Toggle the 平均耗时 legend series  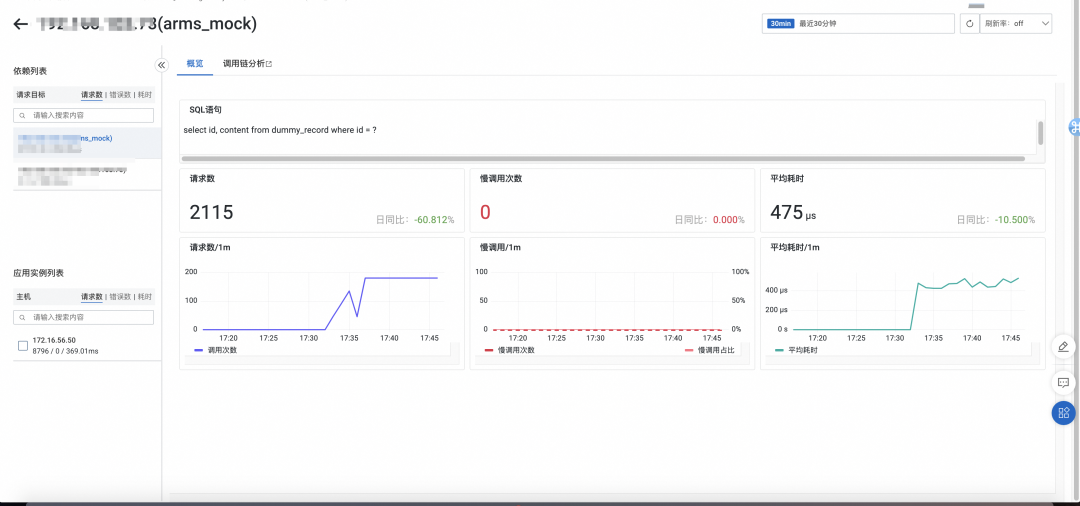click(x=796, y=350)
